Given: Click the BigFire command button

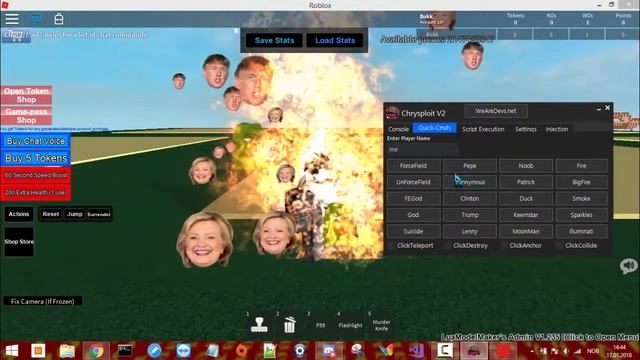Looking at the screenshot, I should pos(582,182).
